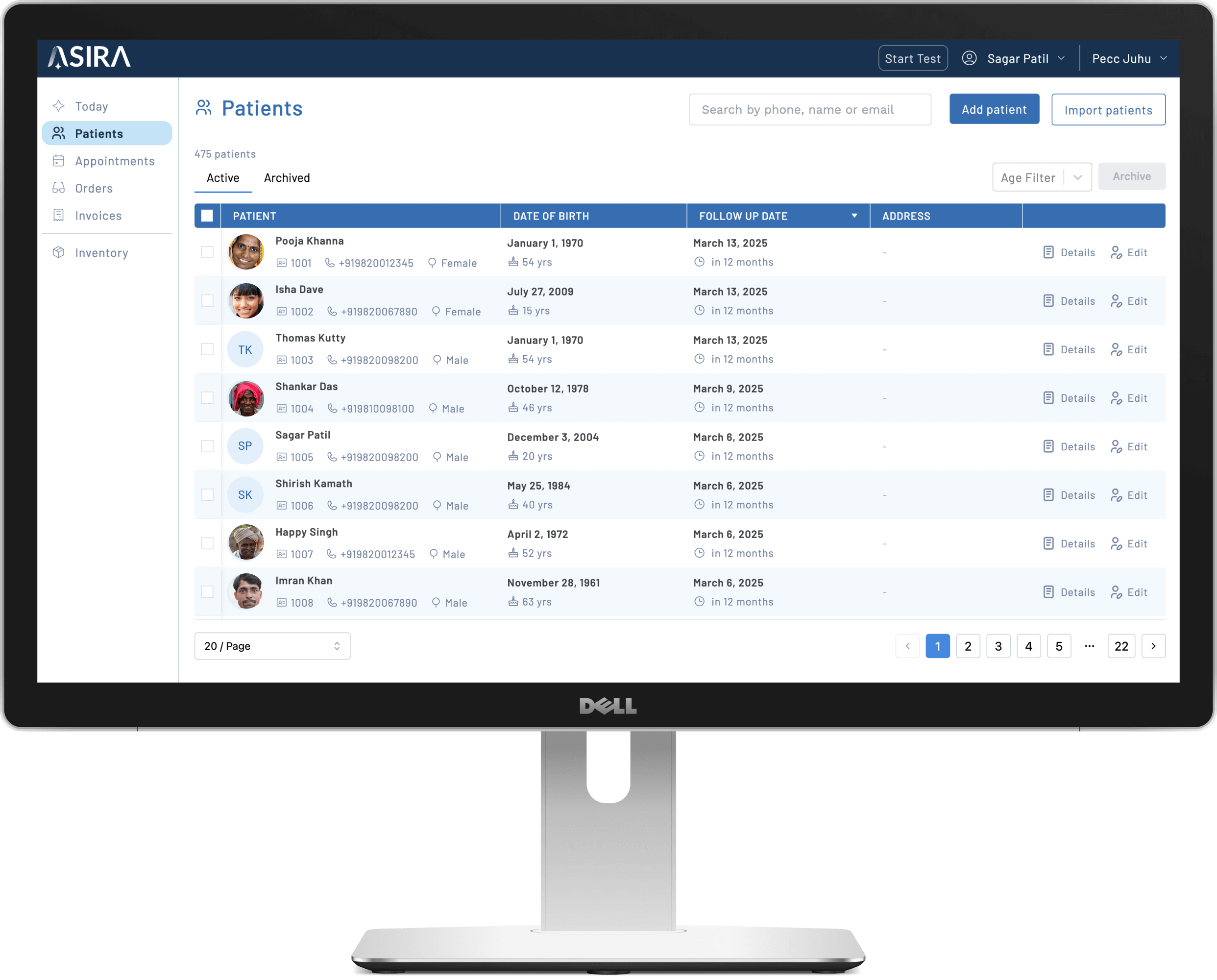Switch to the Active tab

coord(222,177)
